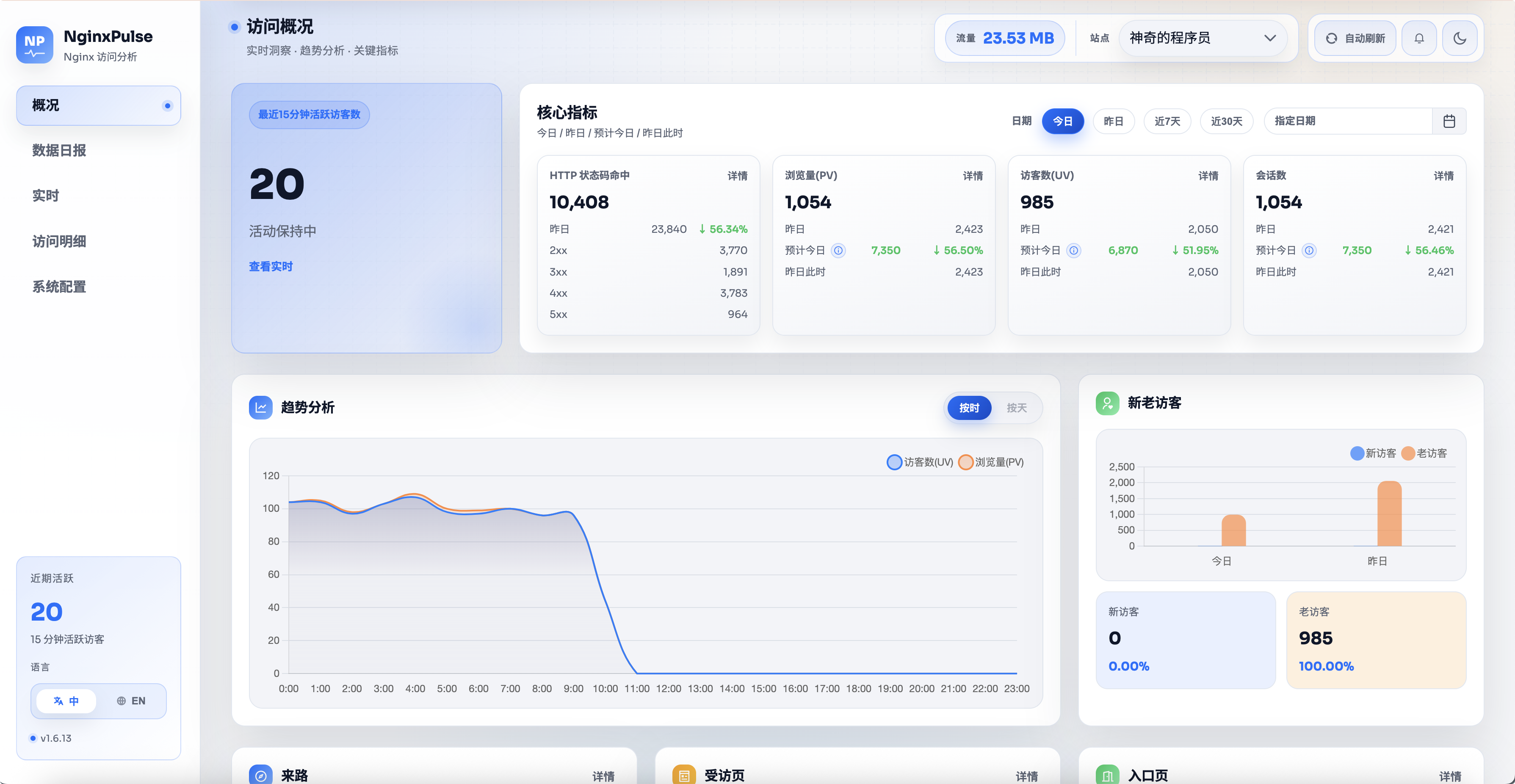Viewport: 1515px width, 784px height.
Task: Click the notification bell icon
Action: pyautogui.click(x=1418, y=38)
